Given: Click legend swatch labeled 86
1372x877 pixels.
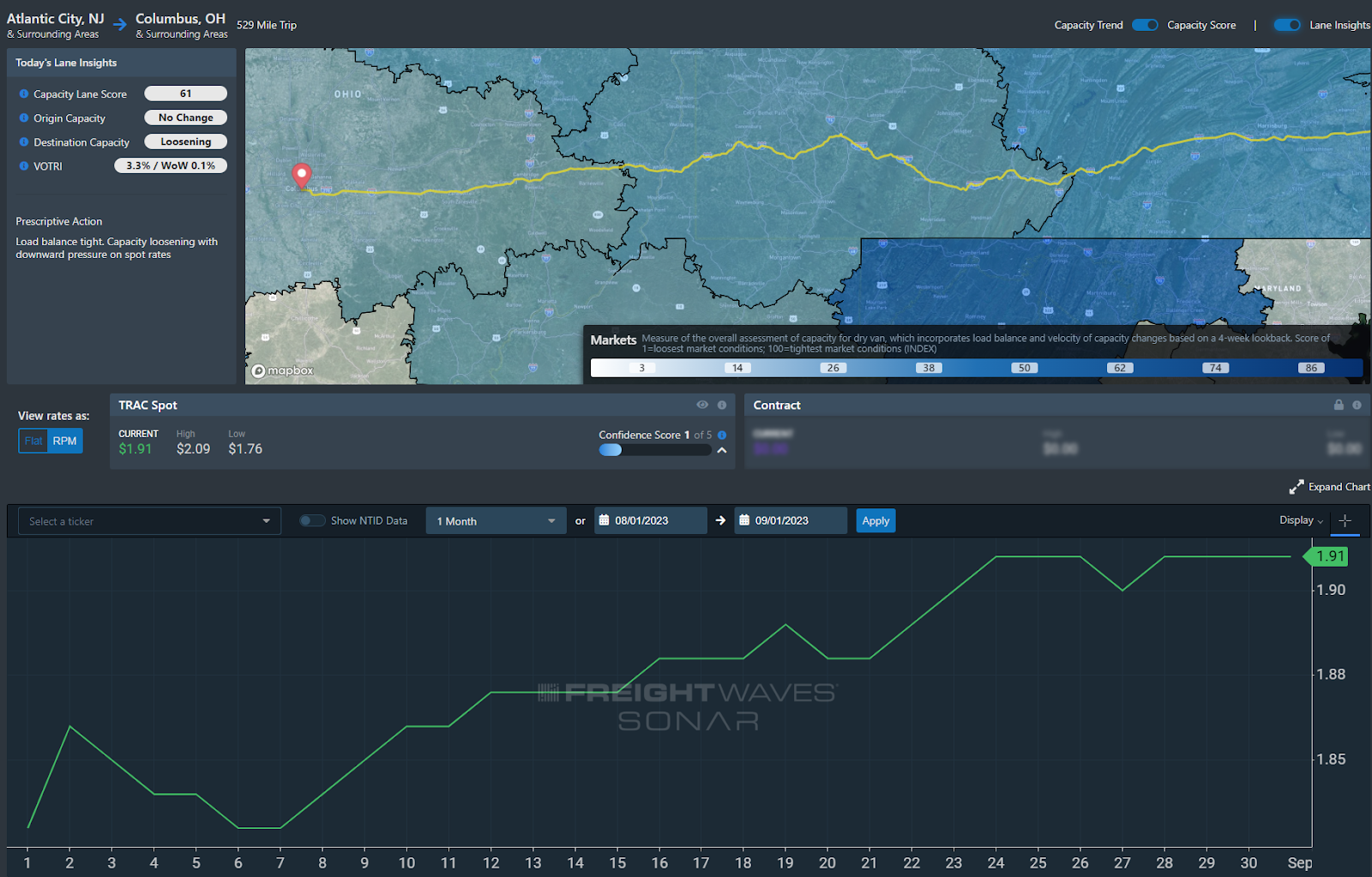Looking at the screenshot, I should (1312, 368).
